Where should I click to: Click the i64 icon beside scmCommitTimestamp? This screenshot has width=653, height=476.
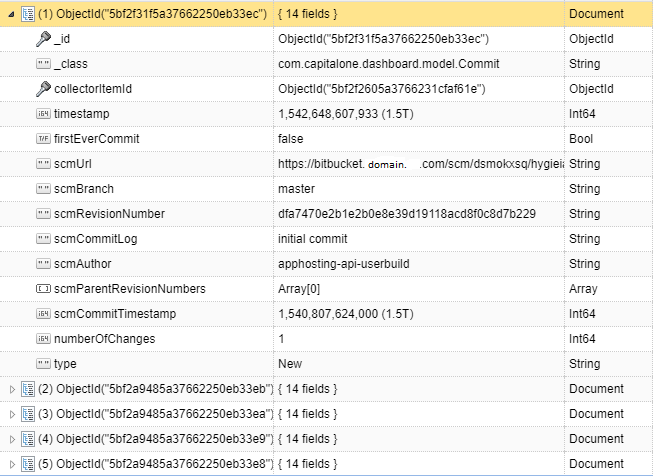(x=43, y=314)
